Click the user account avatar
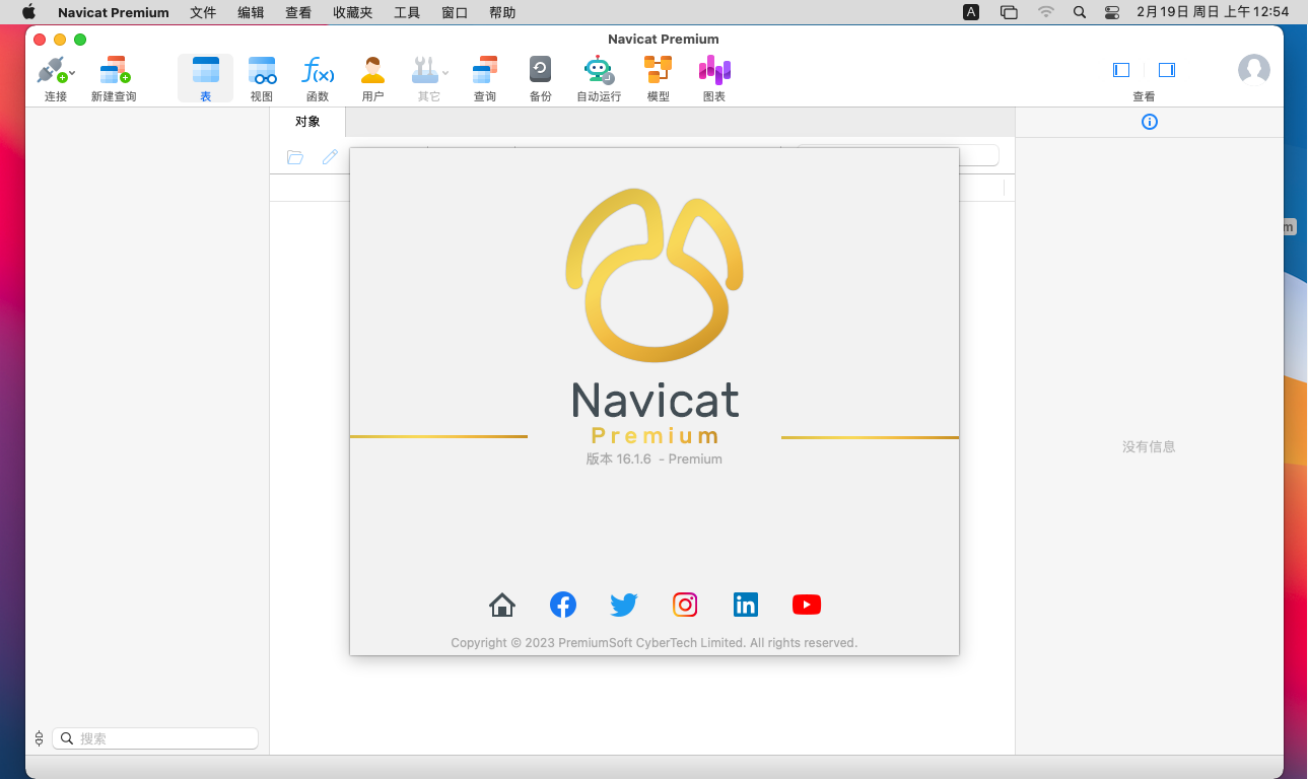Image resolution: width=1308 pixels, height=779 pixels. tap(1254, 70)
